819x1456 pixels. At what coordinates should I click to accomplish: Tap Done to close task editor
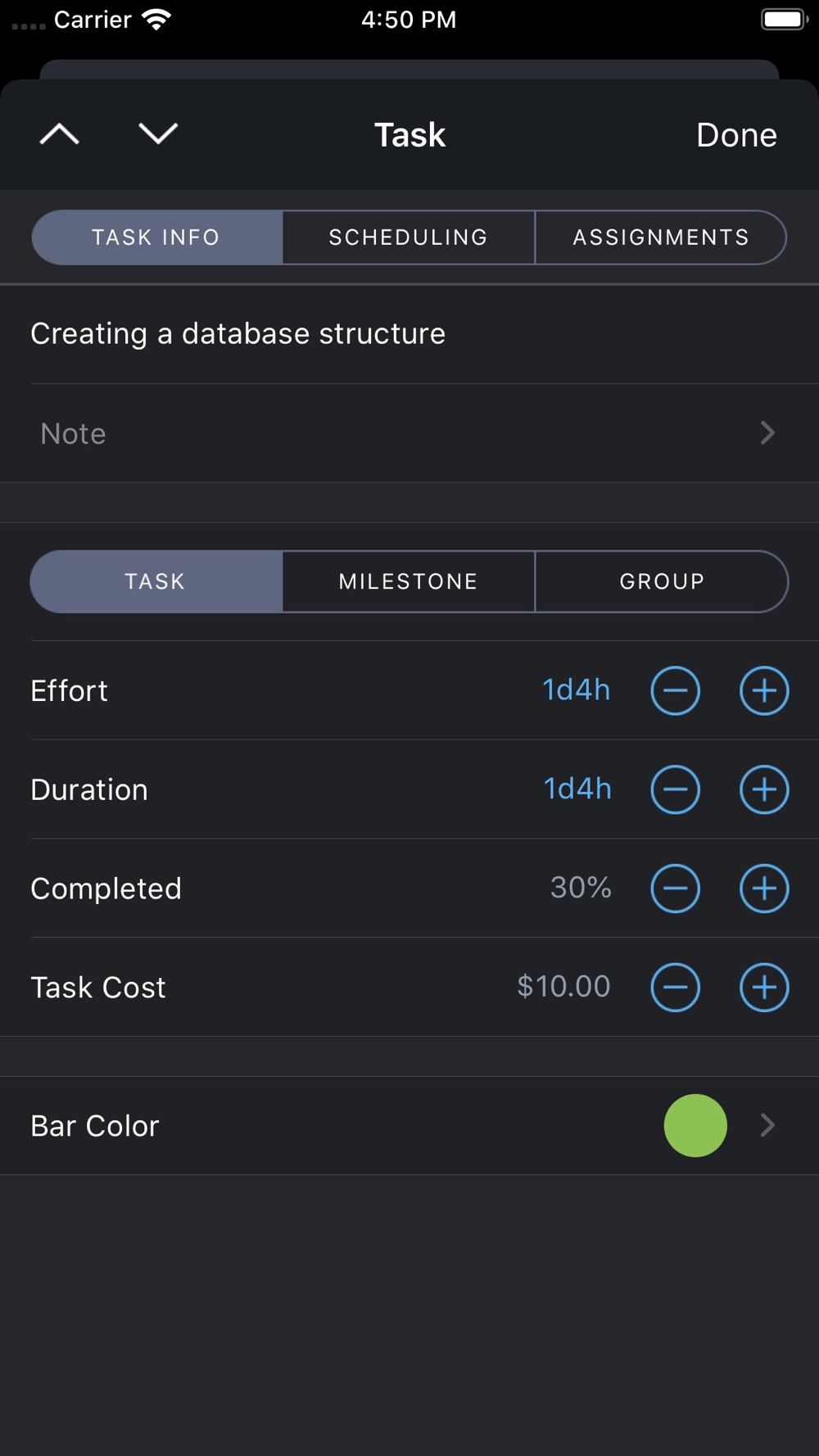736,135
